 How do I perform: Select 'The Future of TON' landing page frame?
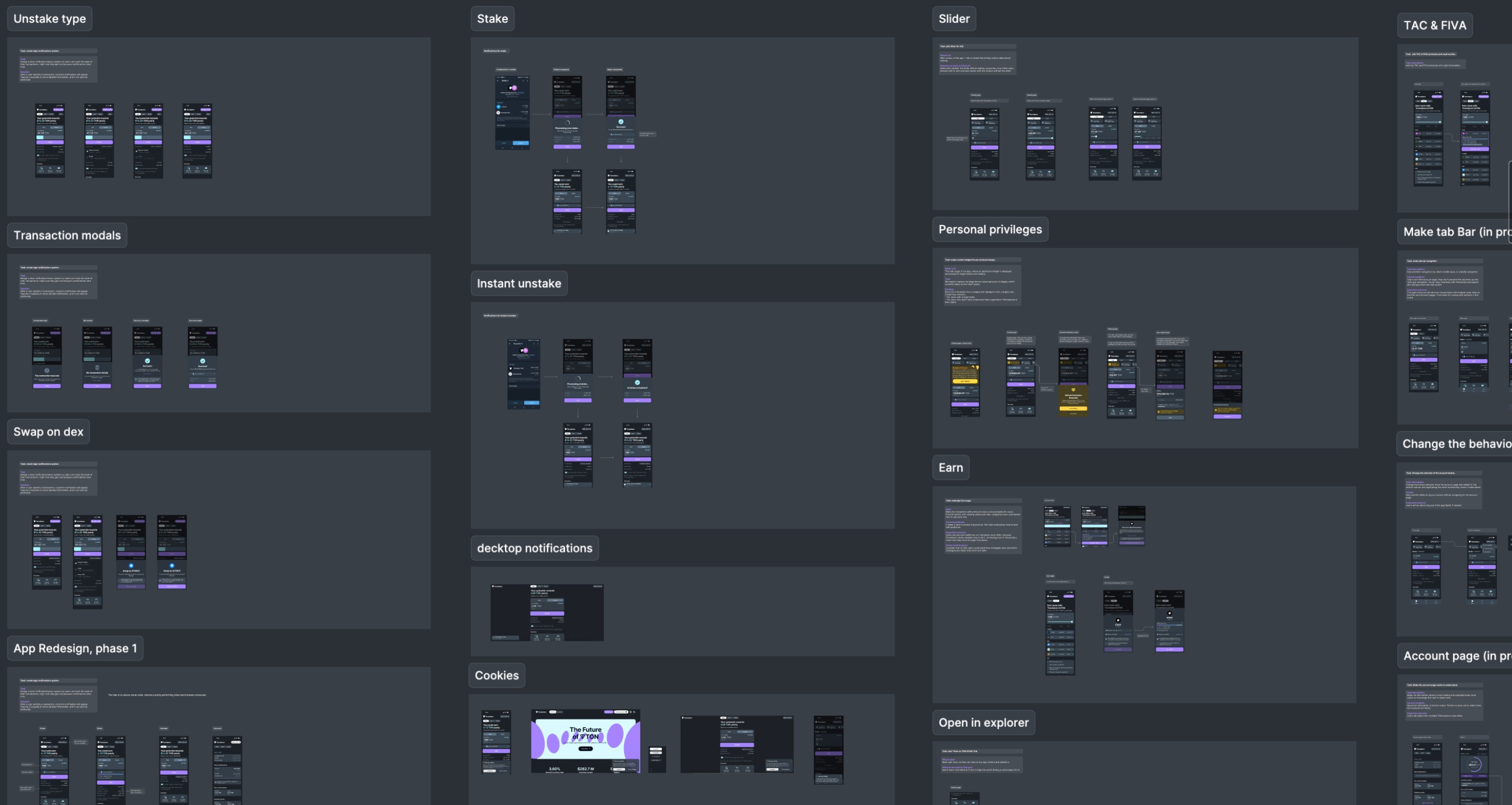pos(585,741)
